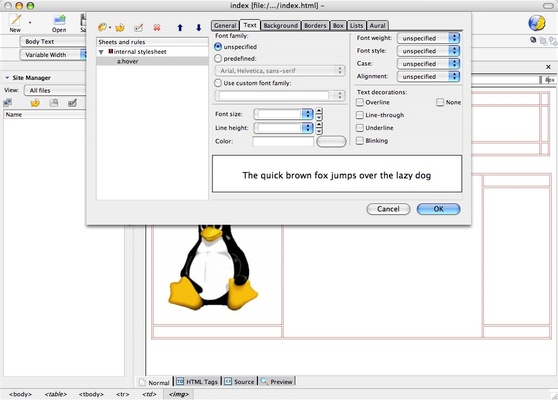Switch to the Box tab
This screenshot has height=400, width=558.
coord(338,26)
